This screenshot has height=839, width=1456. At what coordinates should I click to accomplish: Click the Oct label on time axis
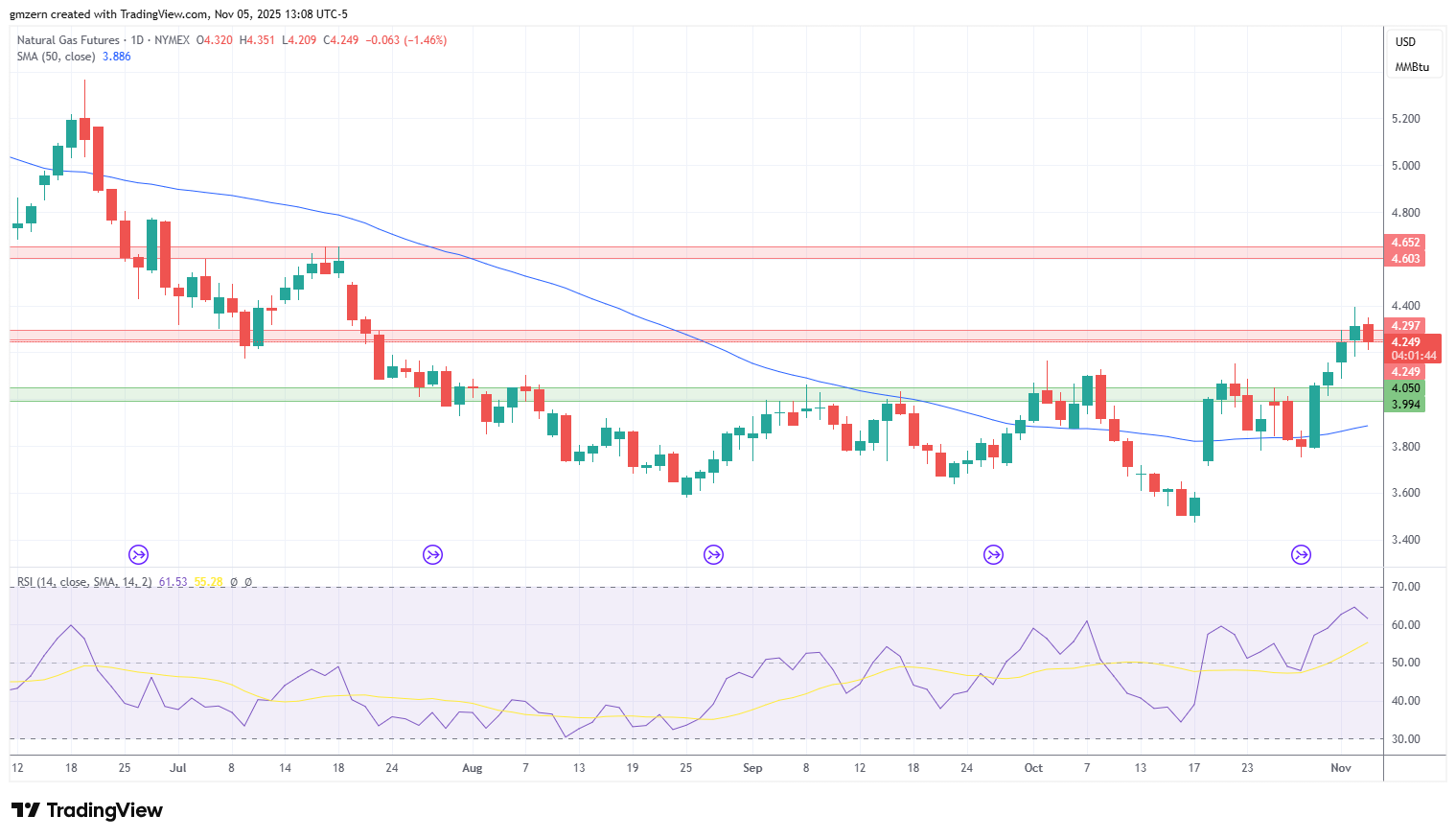click(1033, 768)
